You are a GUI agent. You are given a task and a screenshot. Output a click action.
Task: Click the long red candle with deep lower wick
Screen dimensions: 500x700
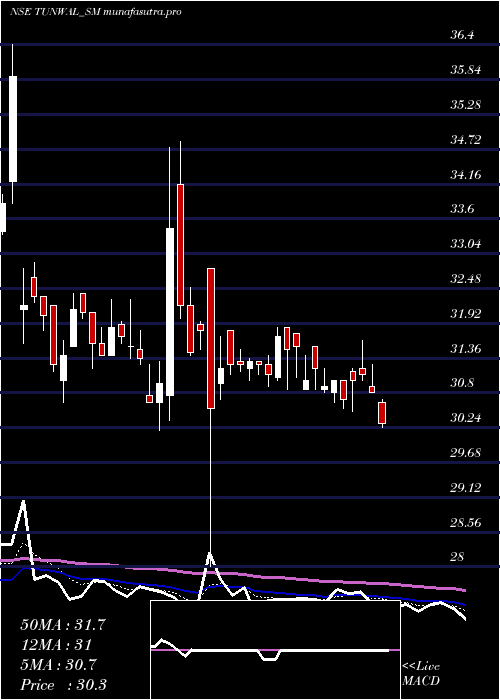point(211,338)
